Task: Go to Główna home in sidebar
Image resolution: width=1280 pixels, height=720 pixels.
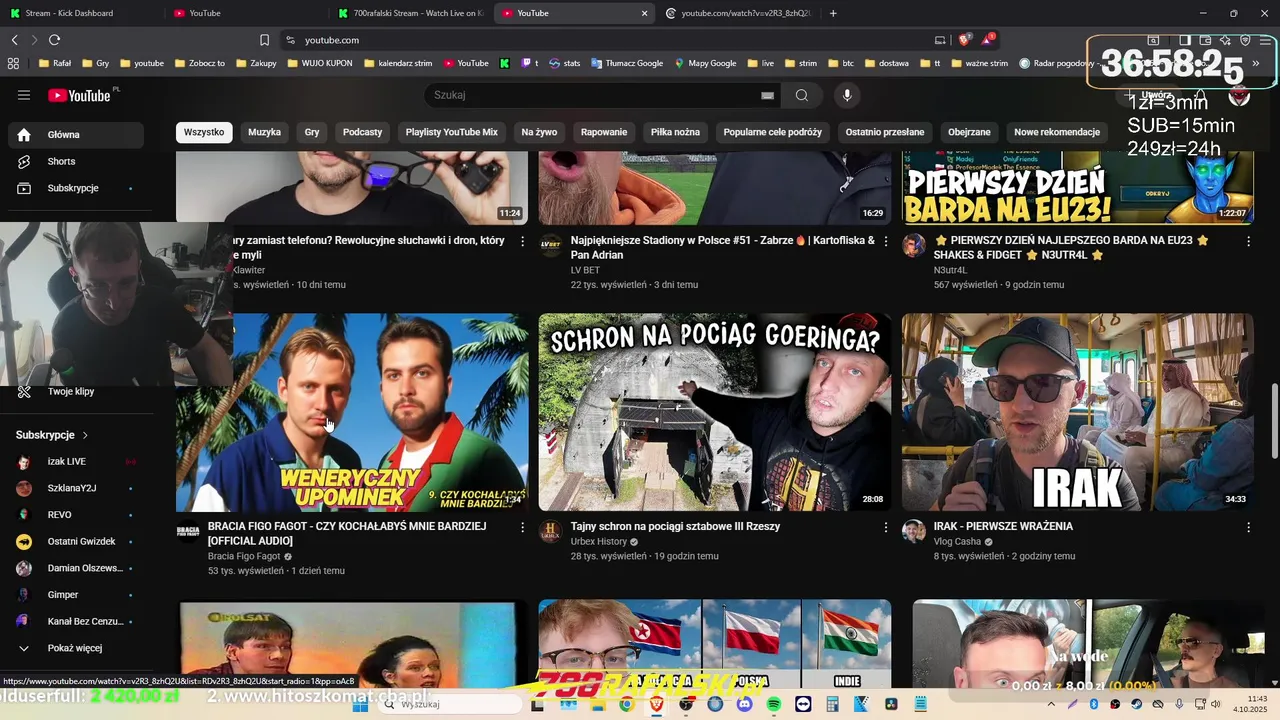Action: (x=76, y=134)
